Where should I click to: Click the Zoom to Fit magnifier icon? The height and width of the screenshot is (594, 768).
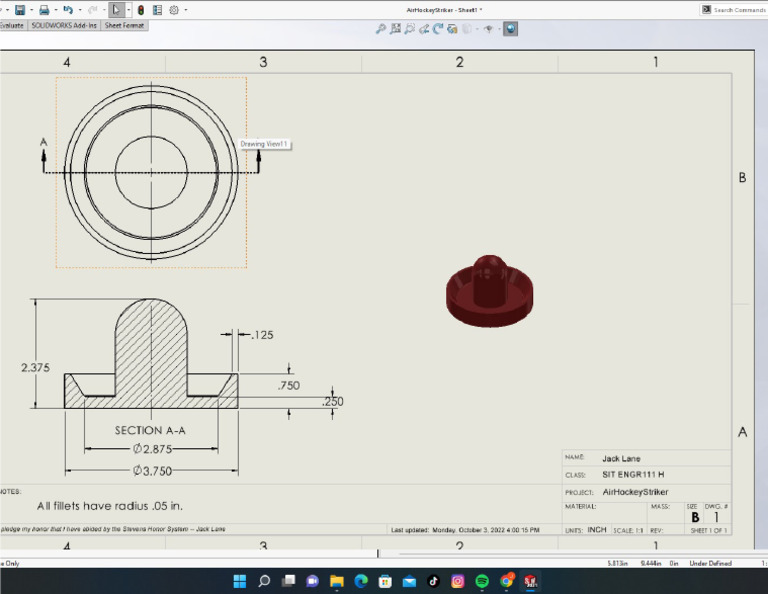pyautogui.click(x=381, y=29)
